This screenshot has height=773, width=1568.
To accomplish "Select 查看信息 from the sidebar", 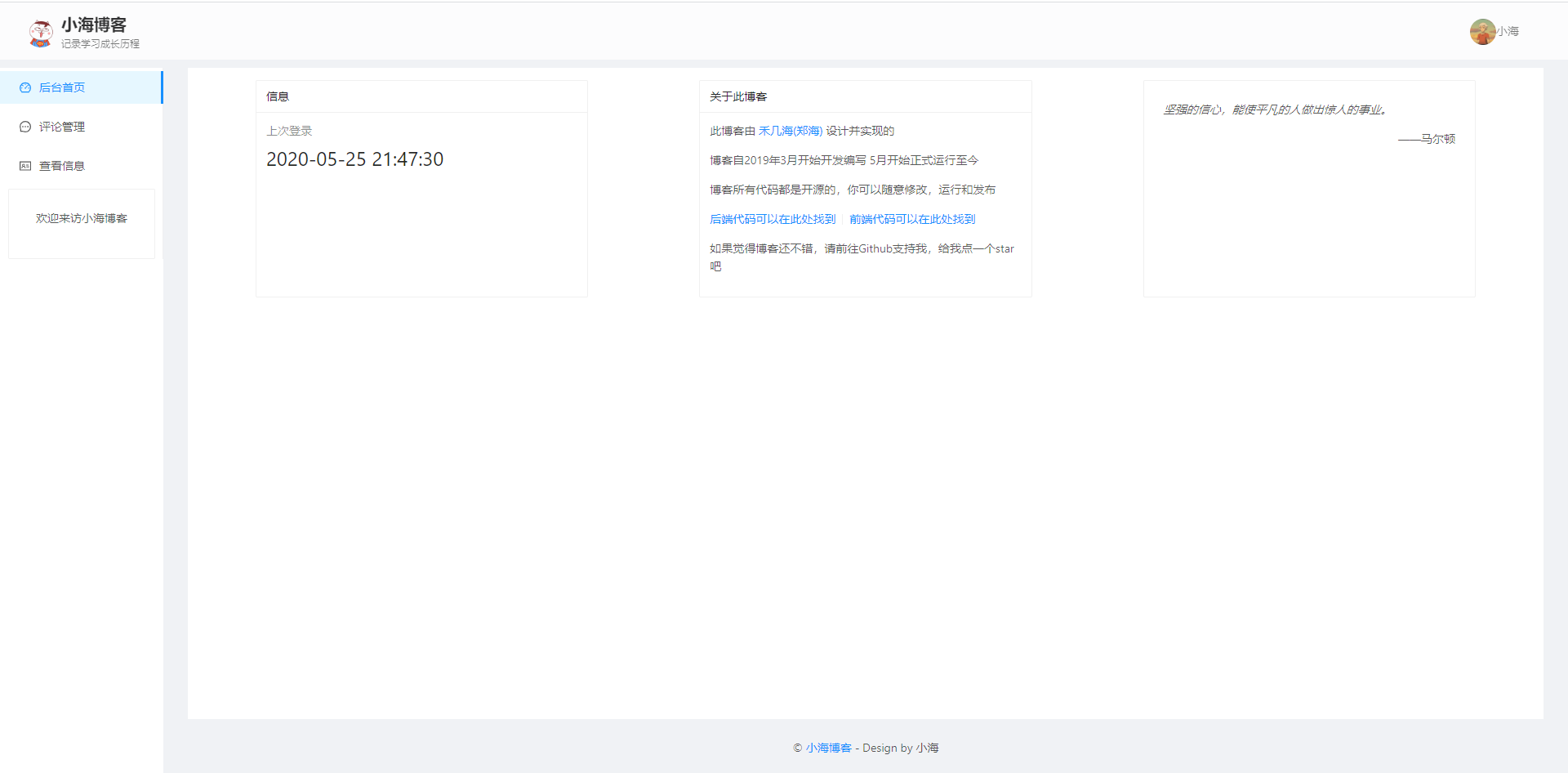I will (x=62, y=166).
